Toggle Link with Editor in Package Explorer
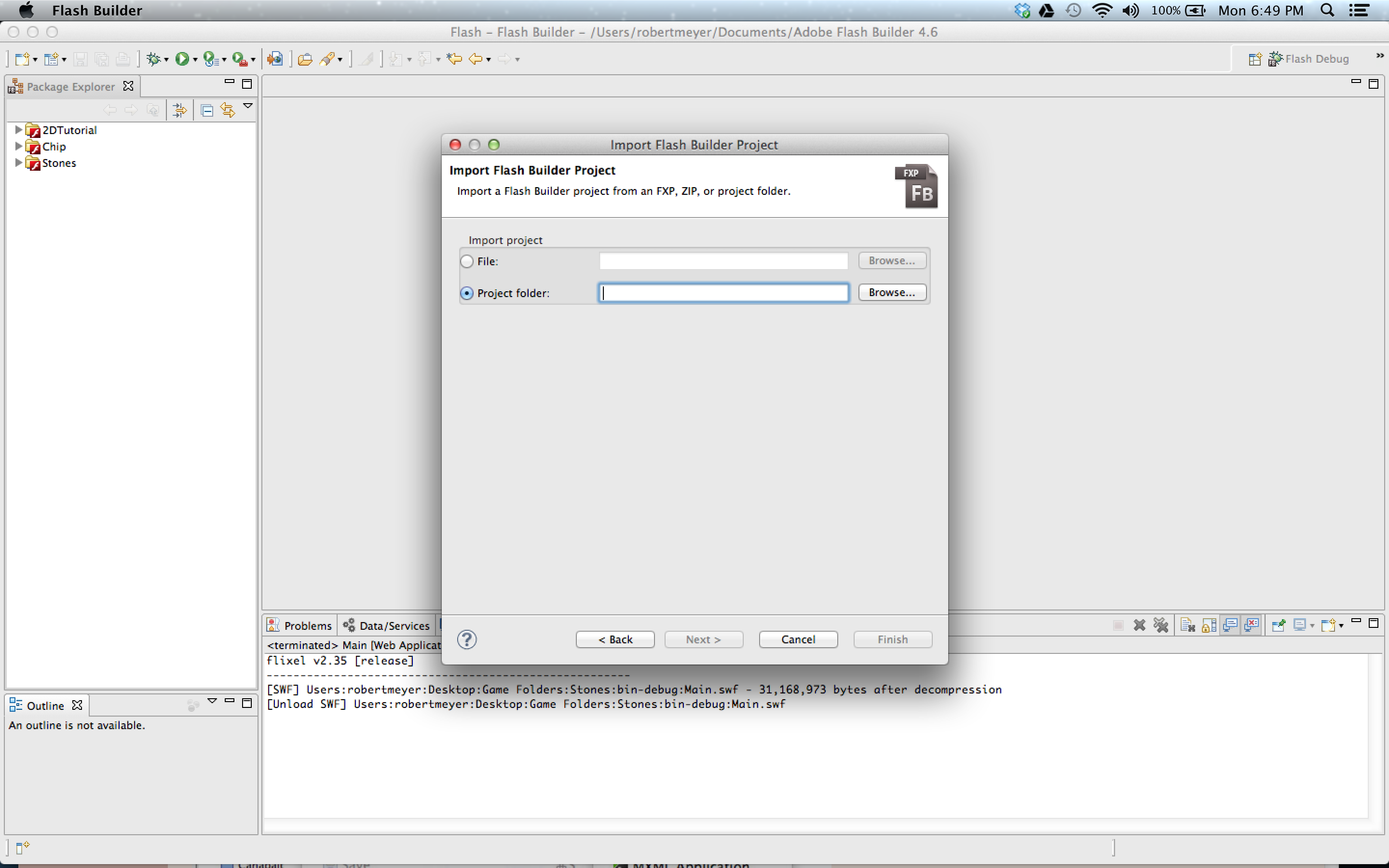1389x868 pixels. tap(228, 110)
